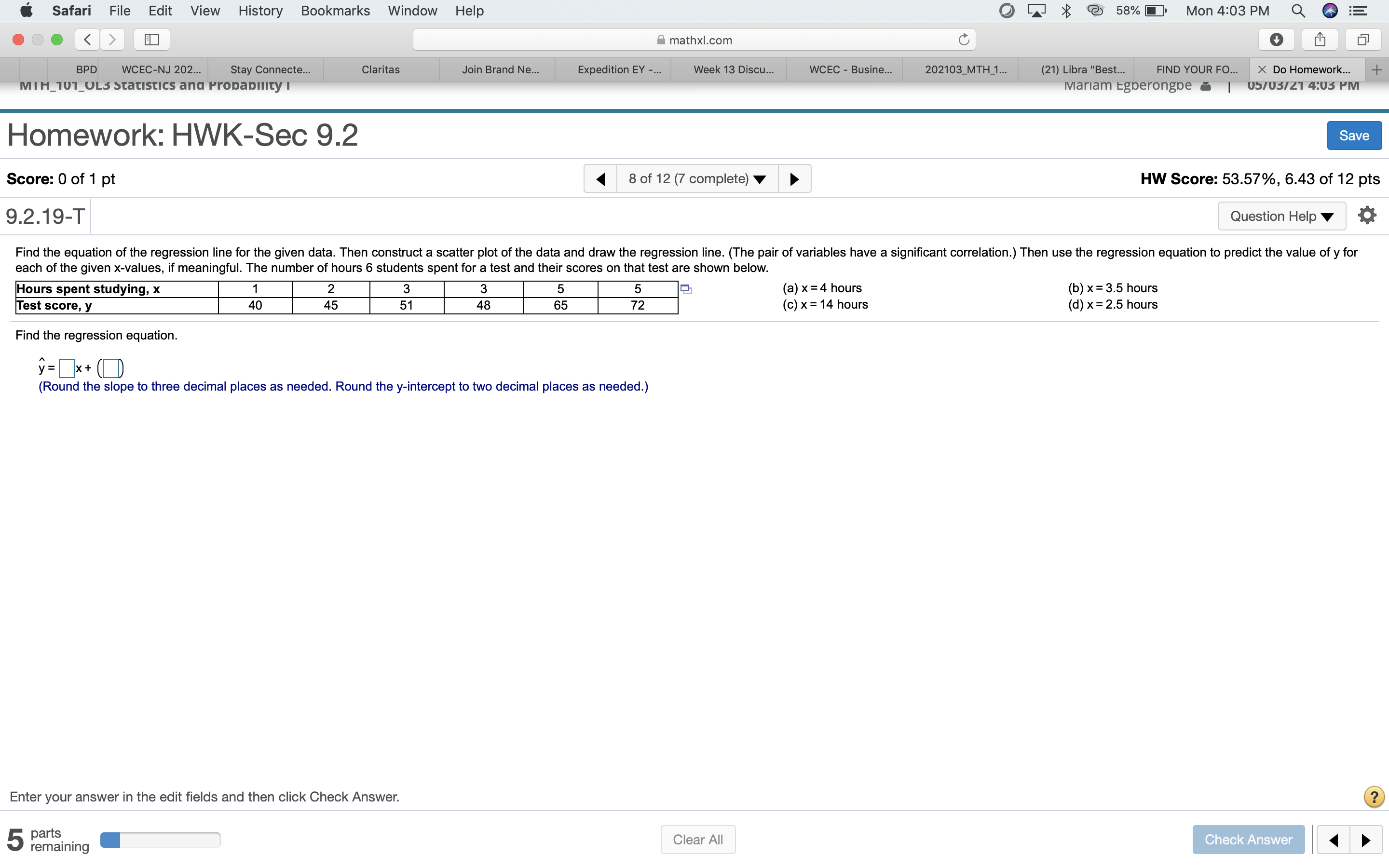This screenshot has width=1389, height=868.
Task: Click the slope input field
Action: point(67,368)
